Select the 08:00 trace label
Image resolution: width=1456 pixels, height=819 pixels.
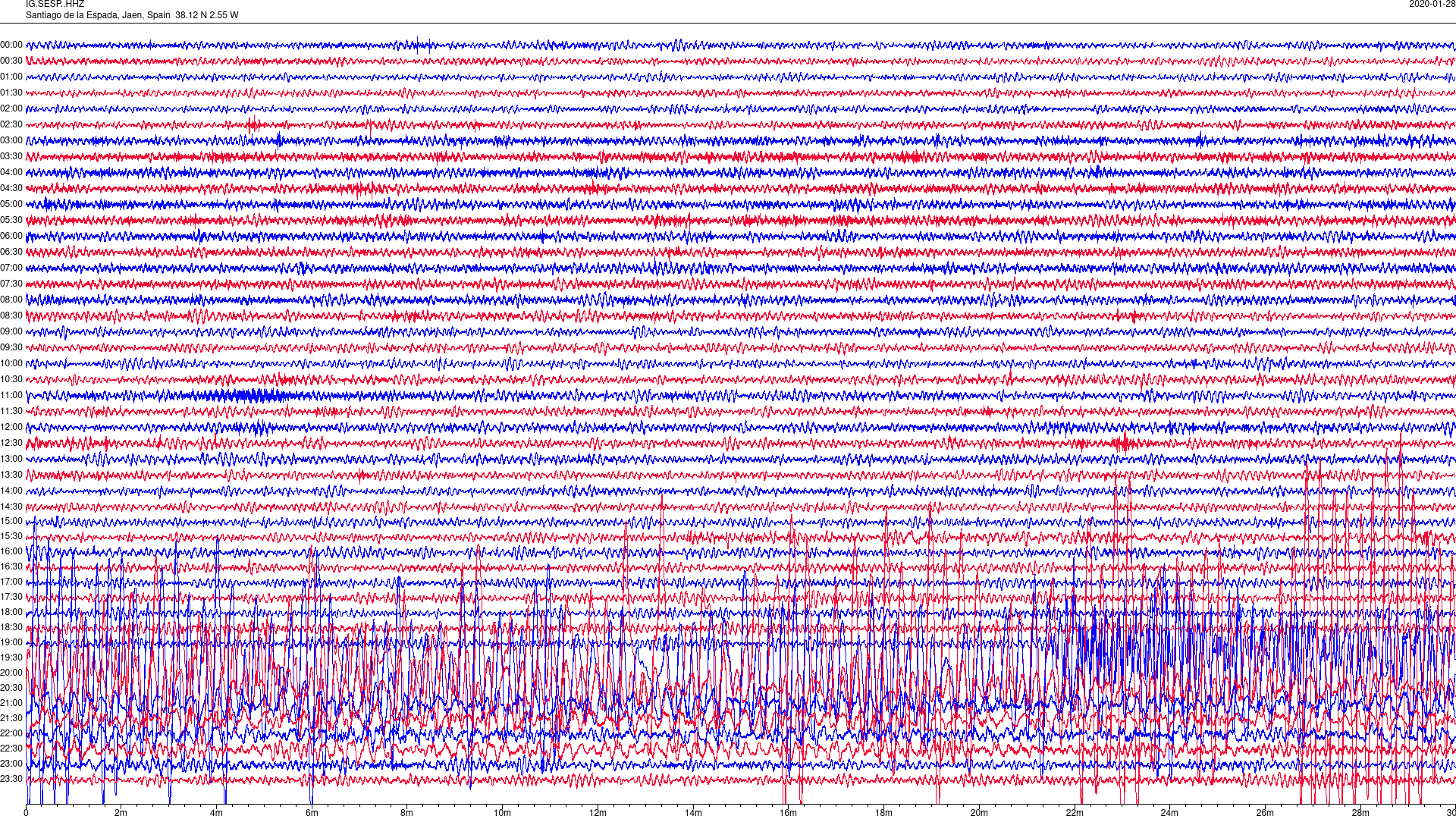tap(11, 300)
